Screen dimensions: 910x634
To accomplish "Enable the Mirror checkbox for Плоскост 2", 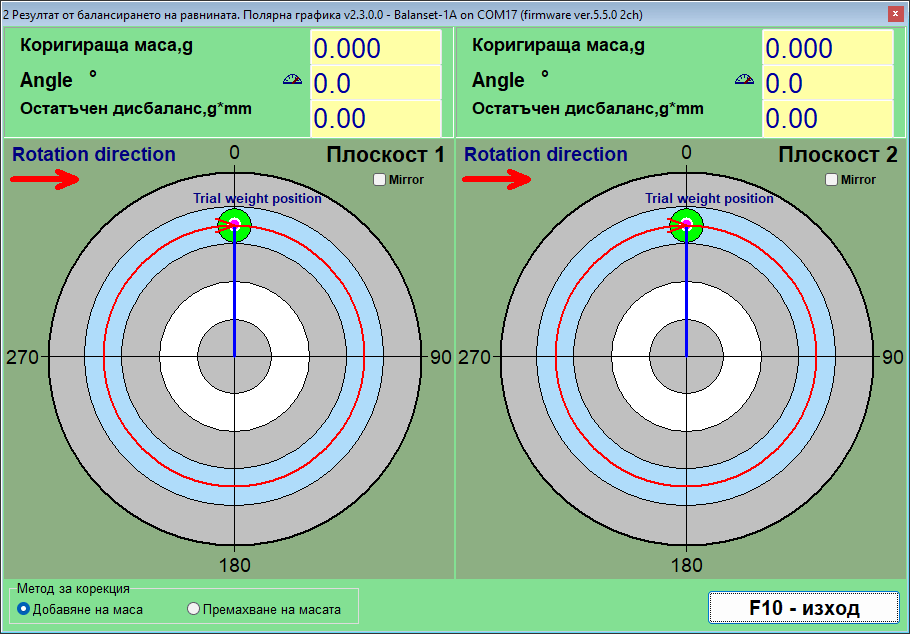I will pyautogui.click(x=832, y=180).
